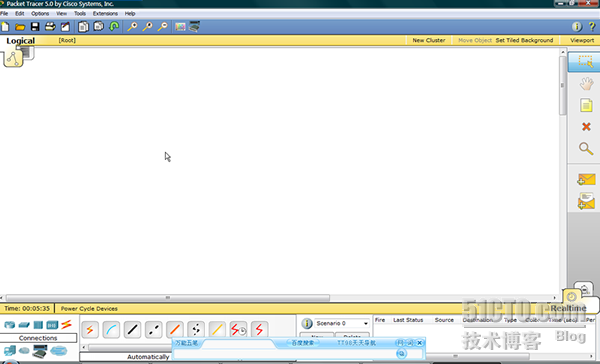Choose the Copper Straight-Through cable

coord(132,330)
